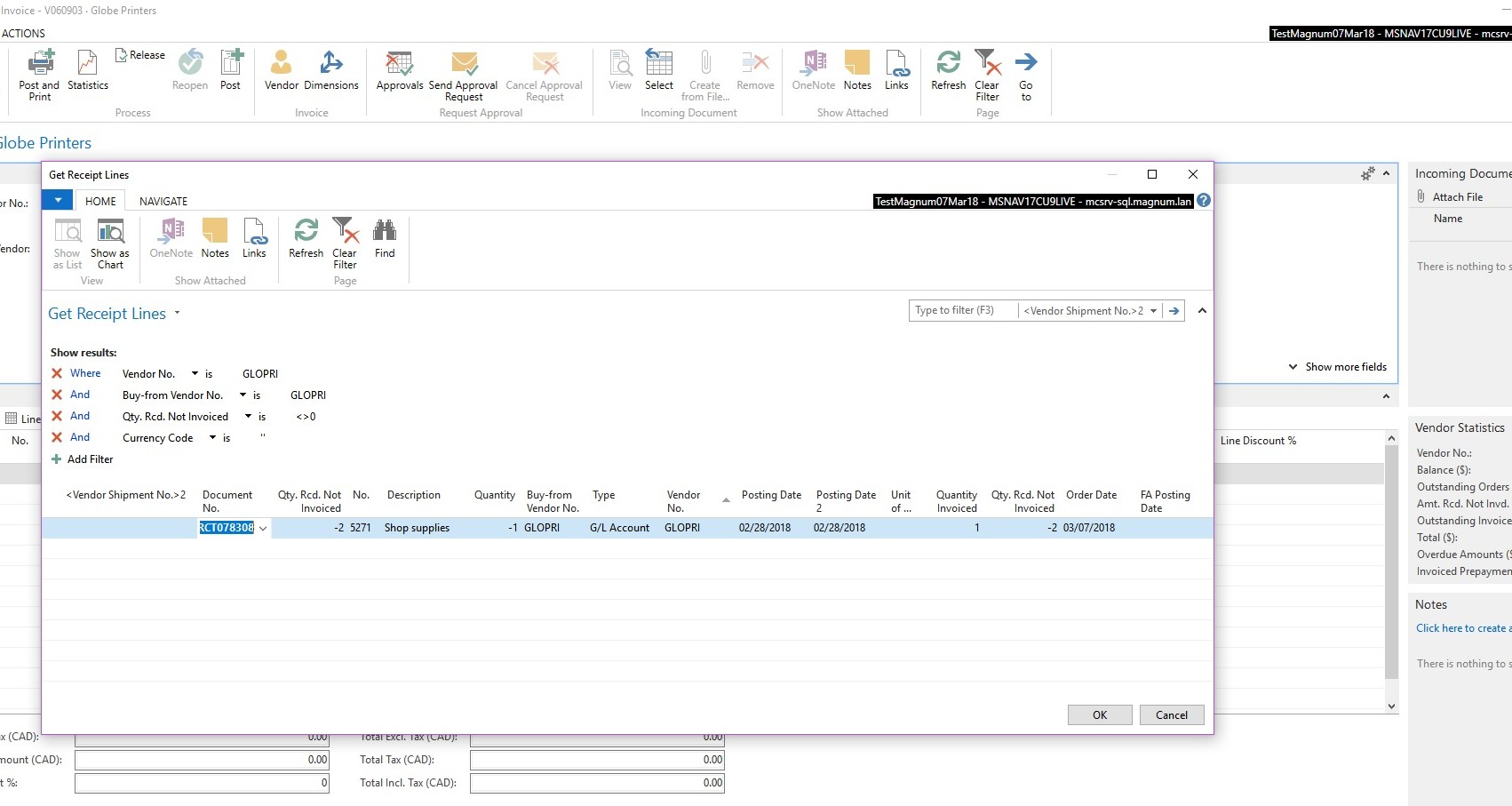The width and height of the screenshot is (1512, 806).
Task: Sort by the Posting Date column header
Action: (771, 495)
